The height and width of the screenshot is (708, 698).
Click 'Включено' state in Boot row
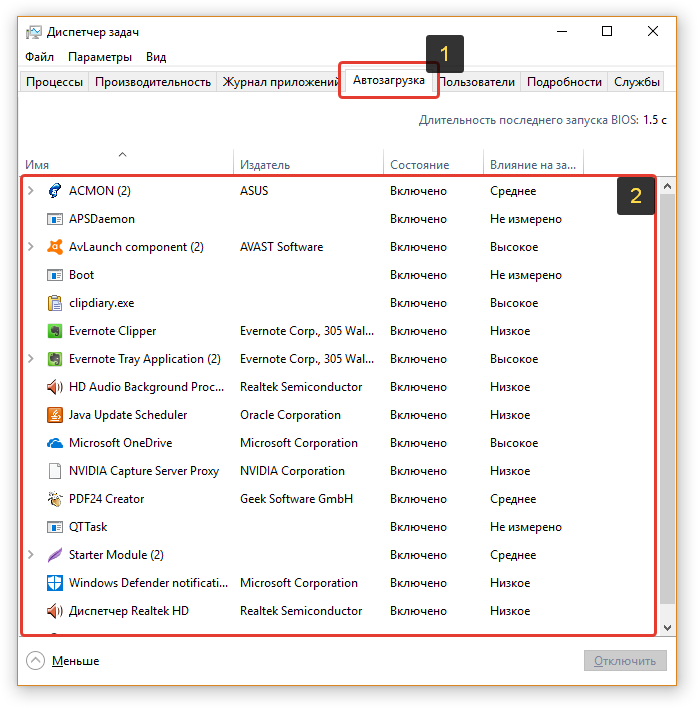click(x=418, y=275)
